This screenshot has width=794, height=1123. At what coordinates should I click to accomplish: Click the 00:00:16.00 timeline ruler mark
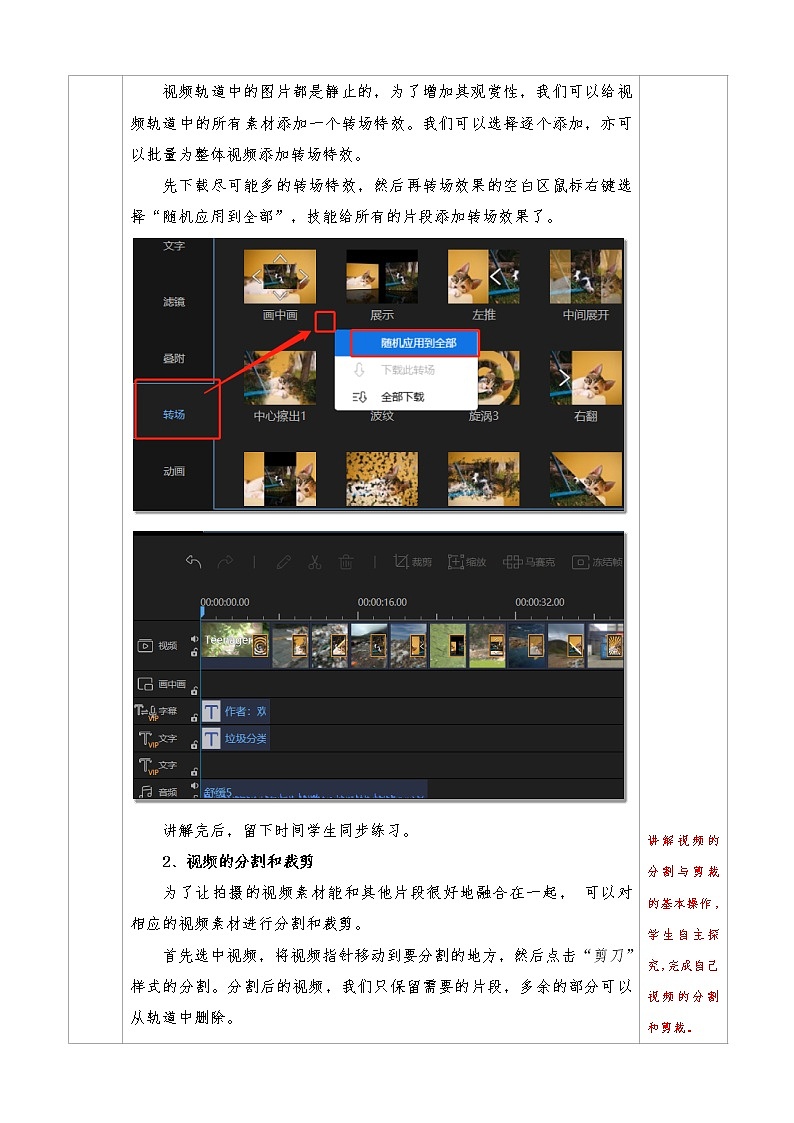[x=382, y=602]
